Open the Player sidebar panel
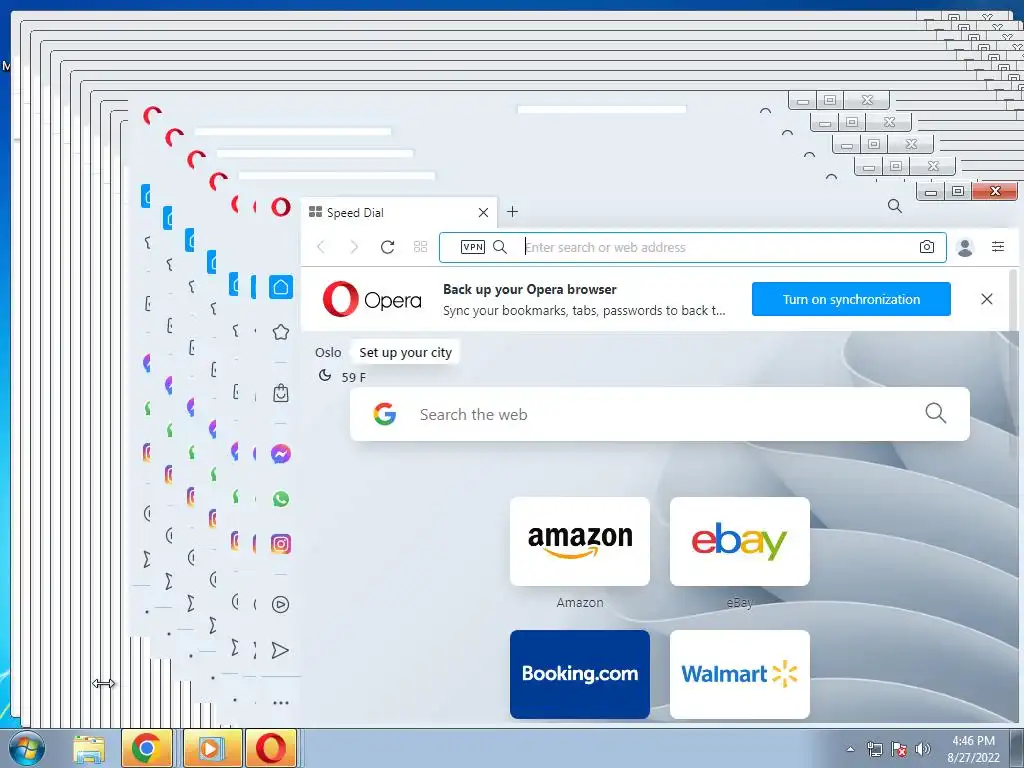 pos(281,605)
